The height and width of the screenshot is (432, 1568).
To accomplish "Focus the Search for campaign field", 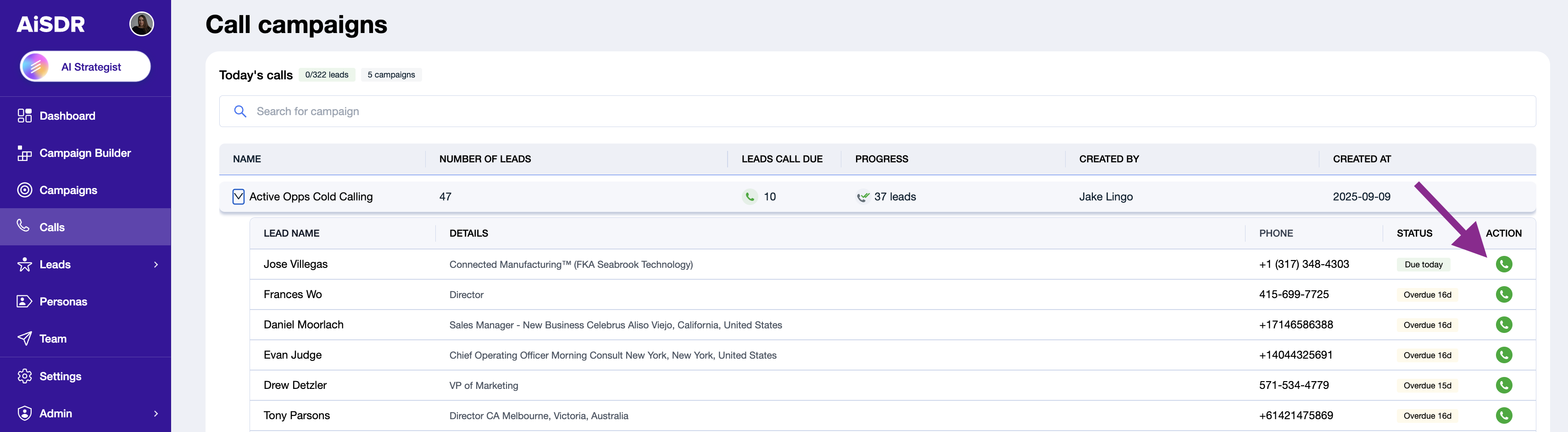I will point(877,111).
